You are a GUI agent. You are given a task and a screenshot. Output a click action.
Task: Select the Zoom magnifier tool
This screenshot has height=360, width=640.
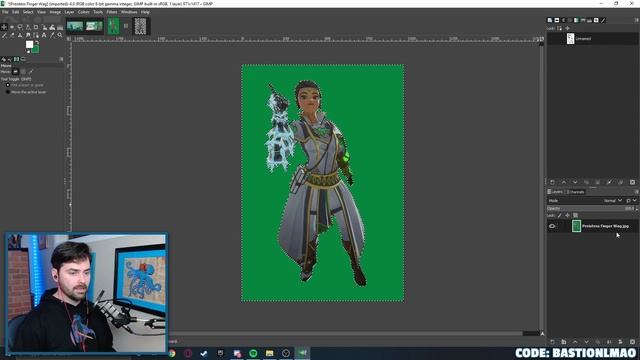point(60,36)
